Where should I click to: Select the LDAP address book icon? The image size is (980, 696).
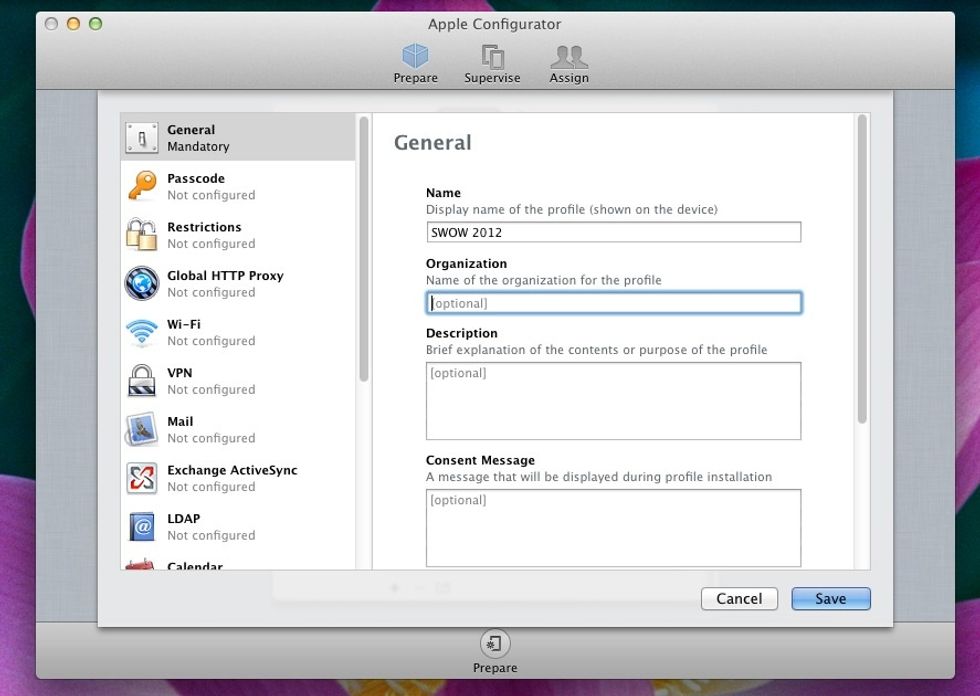tap(142, 527)
